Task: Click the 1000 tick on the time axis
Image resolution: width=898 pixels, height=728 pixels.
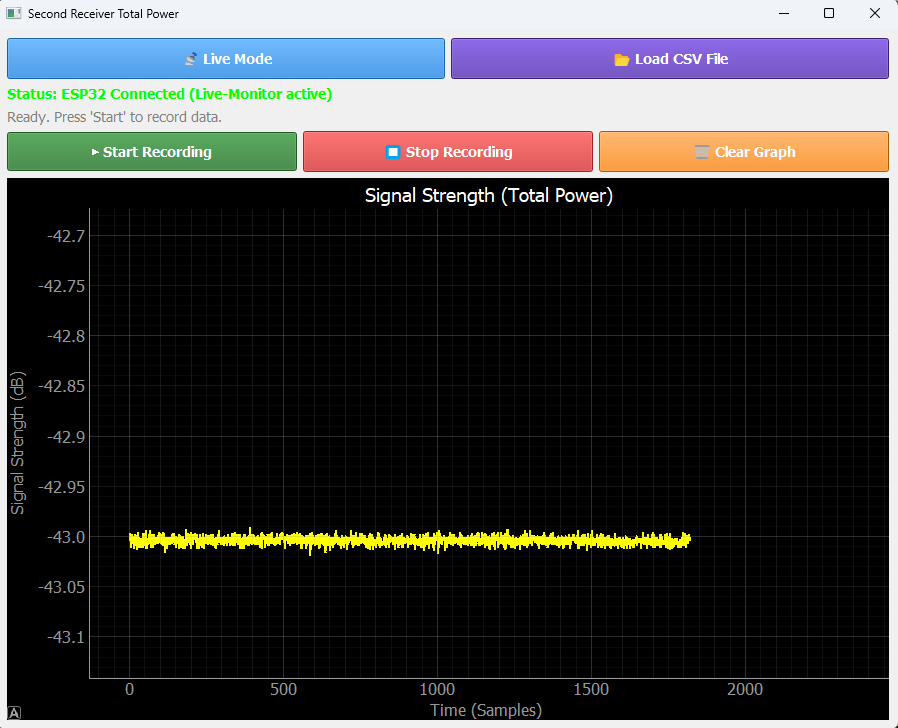Action: click(x=437, y=689)
